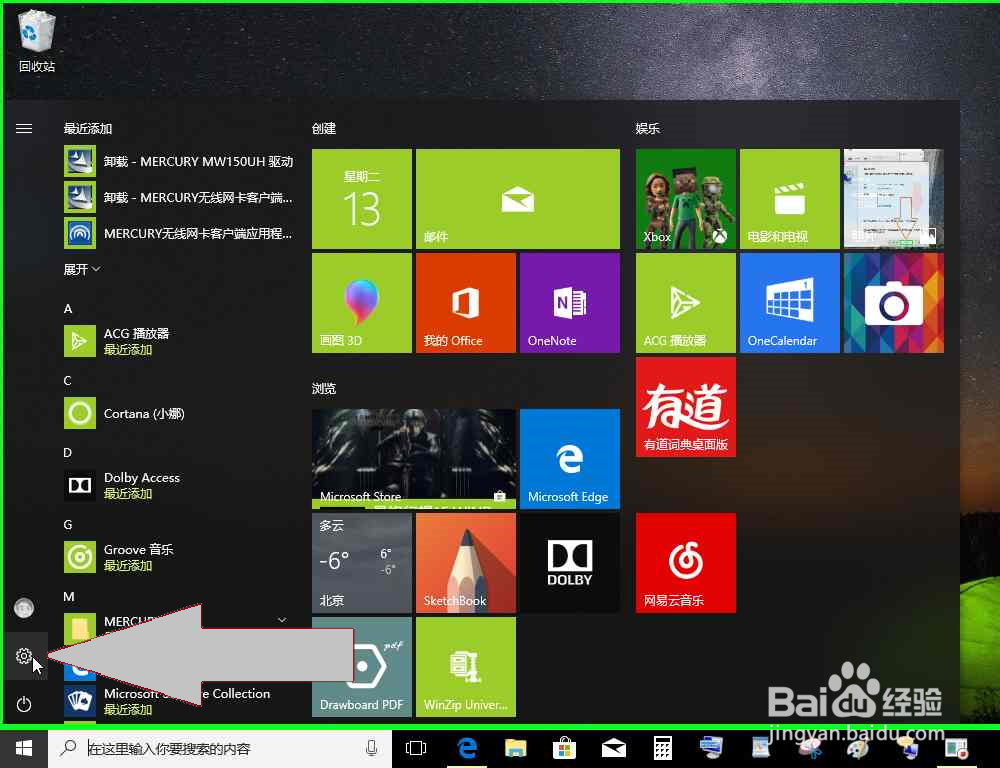
Task: Click the 创建 tile group heading
Action: click(x=324, y=128)
